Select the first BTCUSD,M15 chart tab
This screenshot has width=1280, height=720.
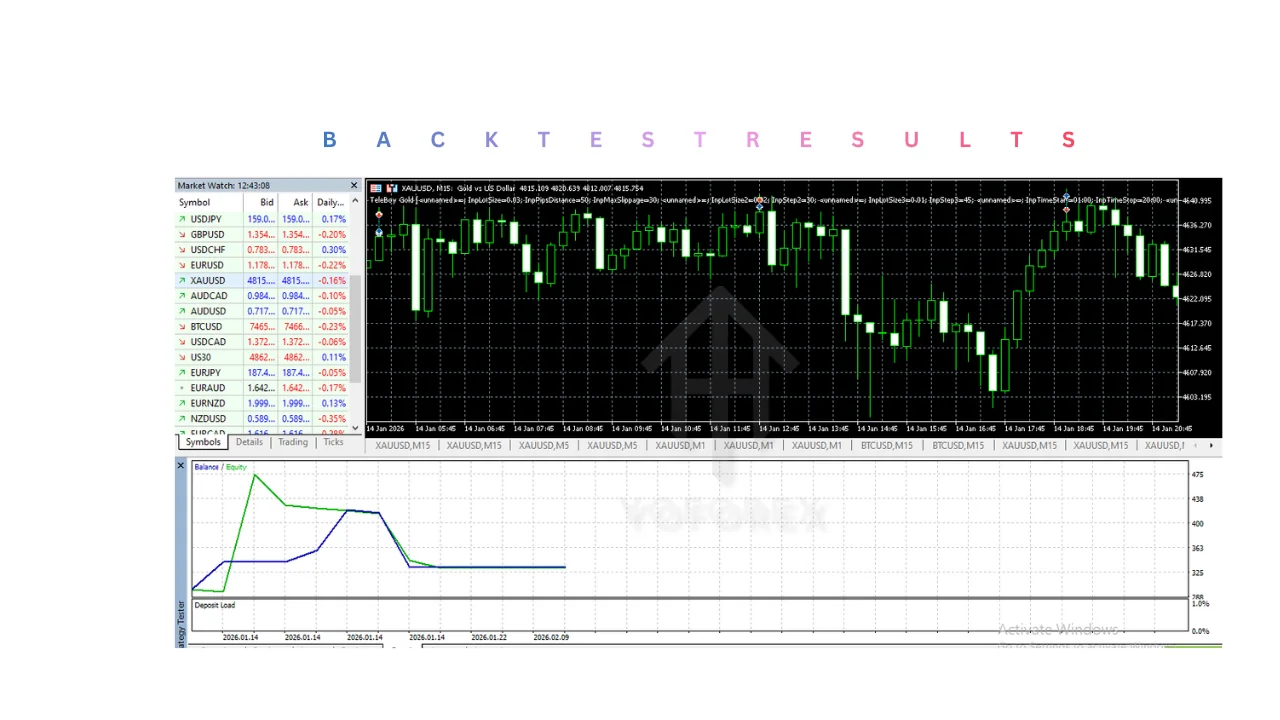pos(888,446)
